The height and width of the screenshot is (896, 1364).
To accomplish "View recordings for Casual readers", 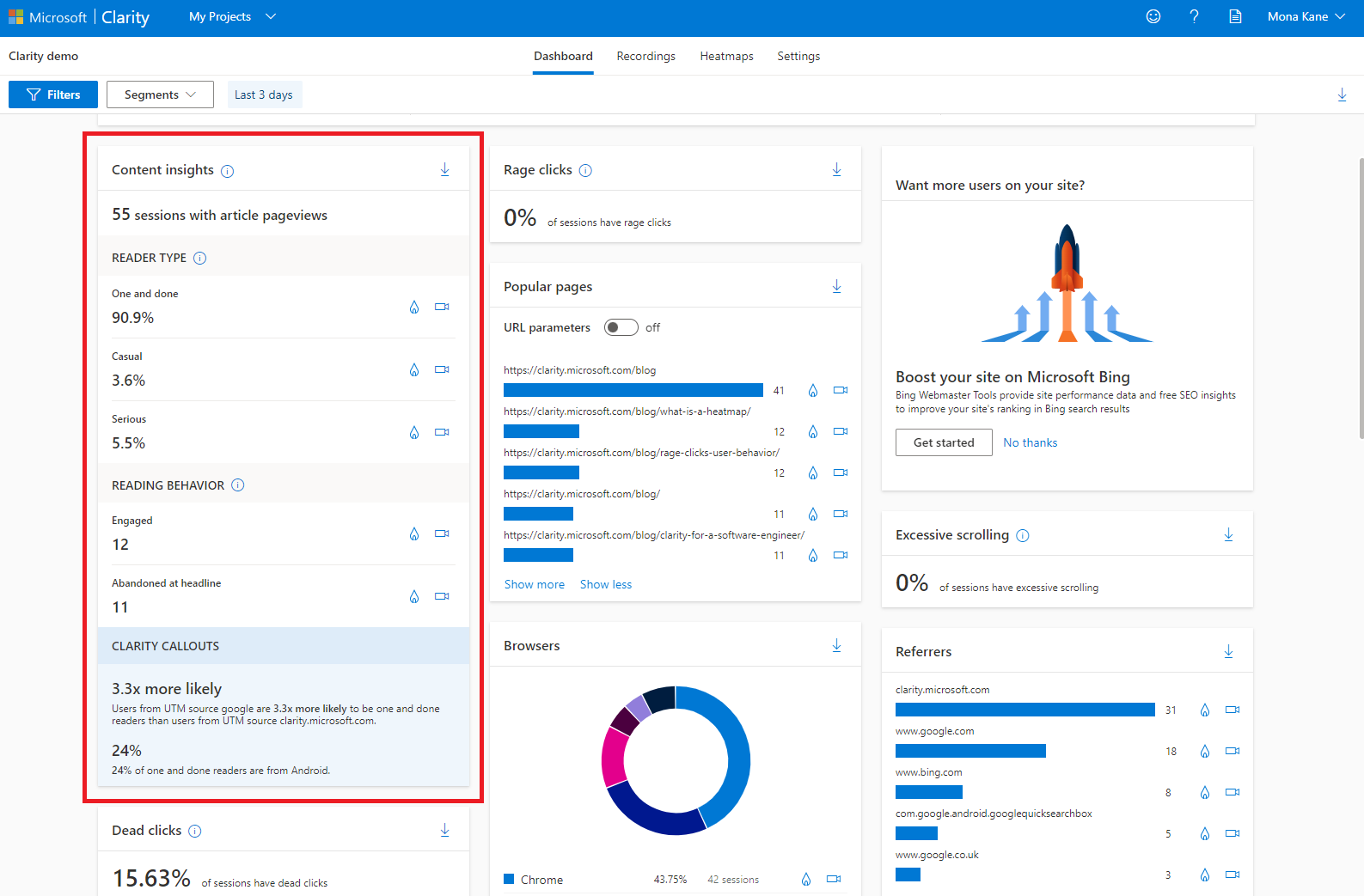I will coord(442,369).
